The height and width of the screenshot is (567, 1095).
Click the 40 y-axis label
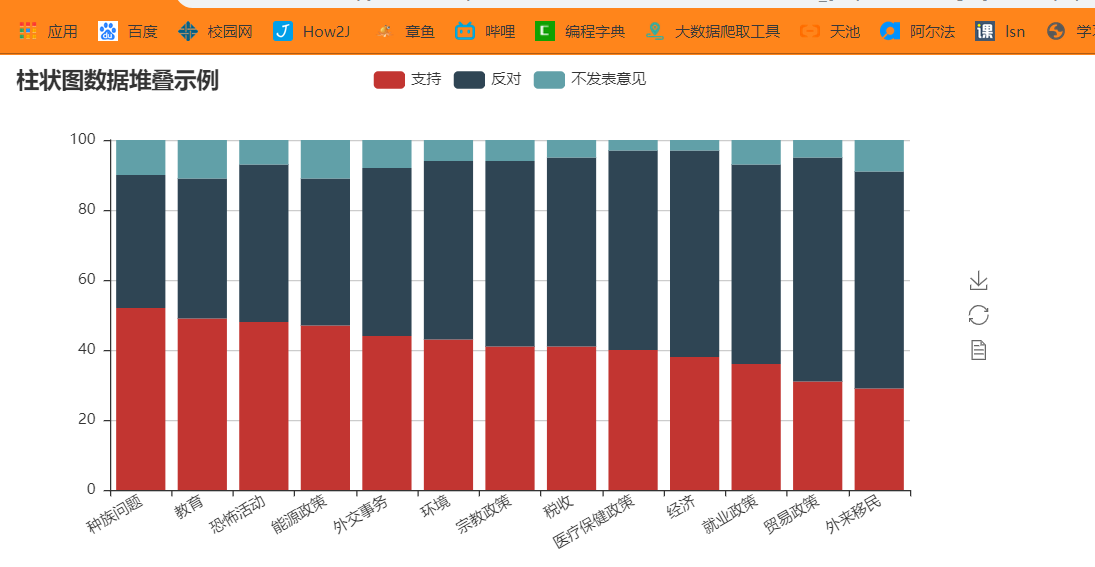point(87,350)
